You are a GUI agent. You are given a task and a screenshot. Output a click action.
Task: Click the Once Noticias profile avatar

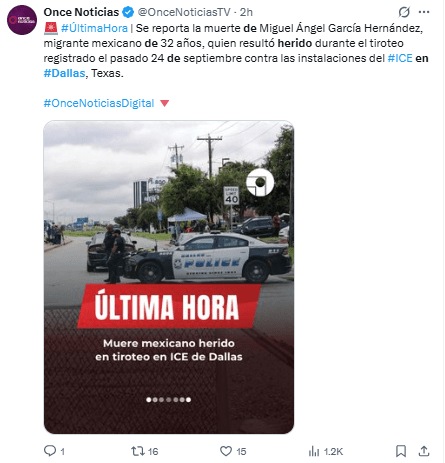point(22,20)
